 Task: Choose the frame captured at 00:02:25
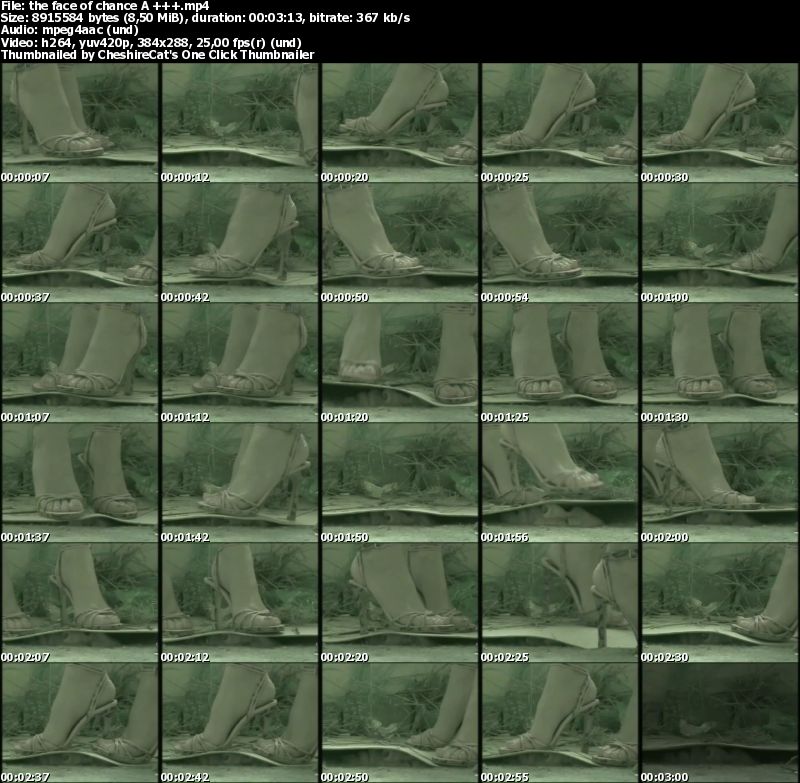coord(560,602)
